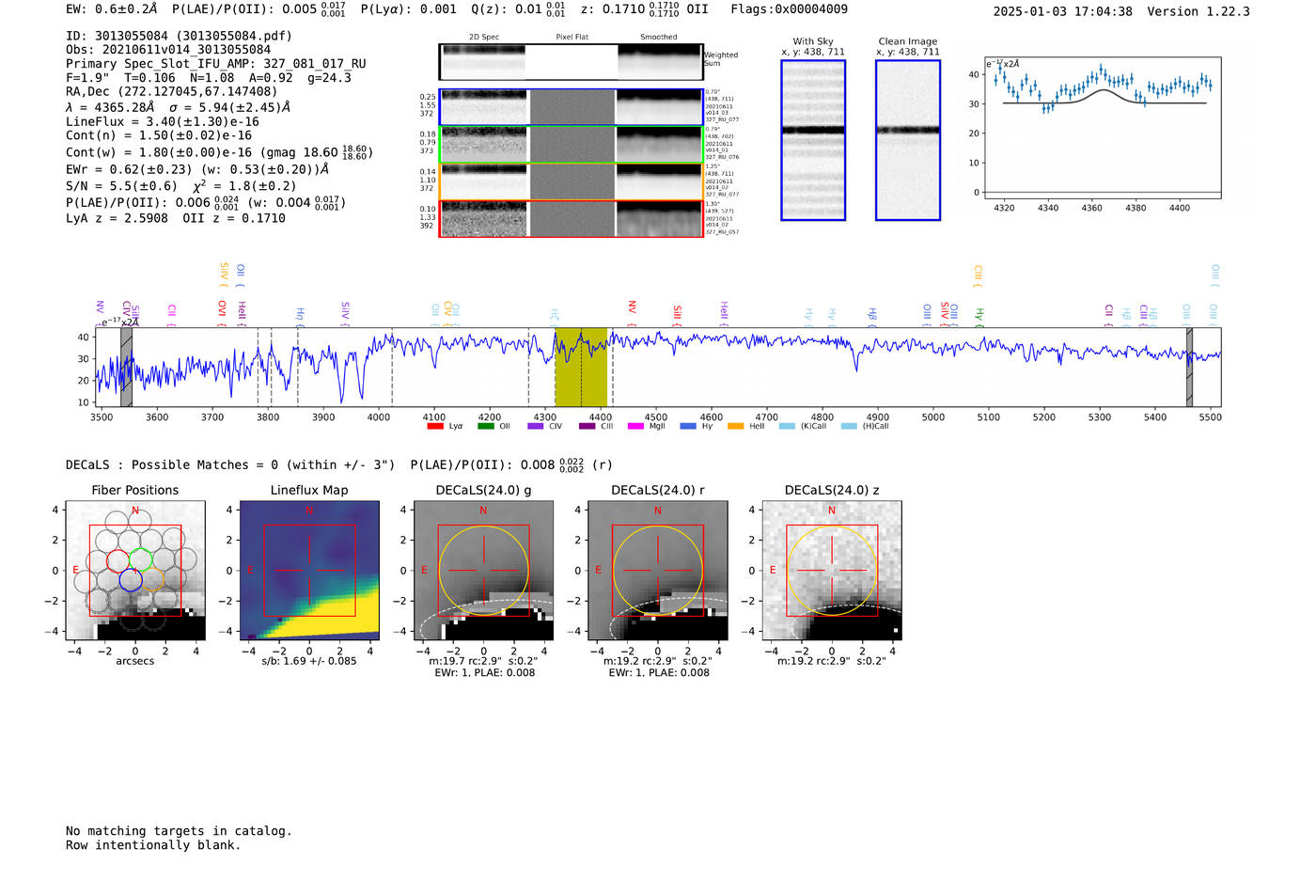Click the green fiber circle in Fiber Positions
1316x896 pixels.
click(x=141, y=560)
